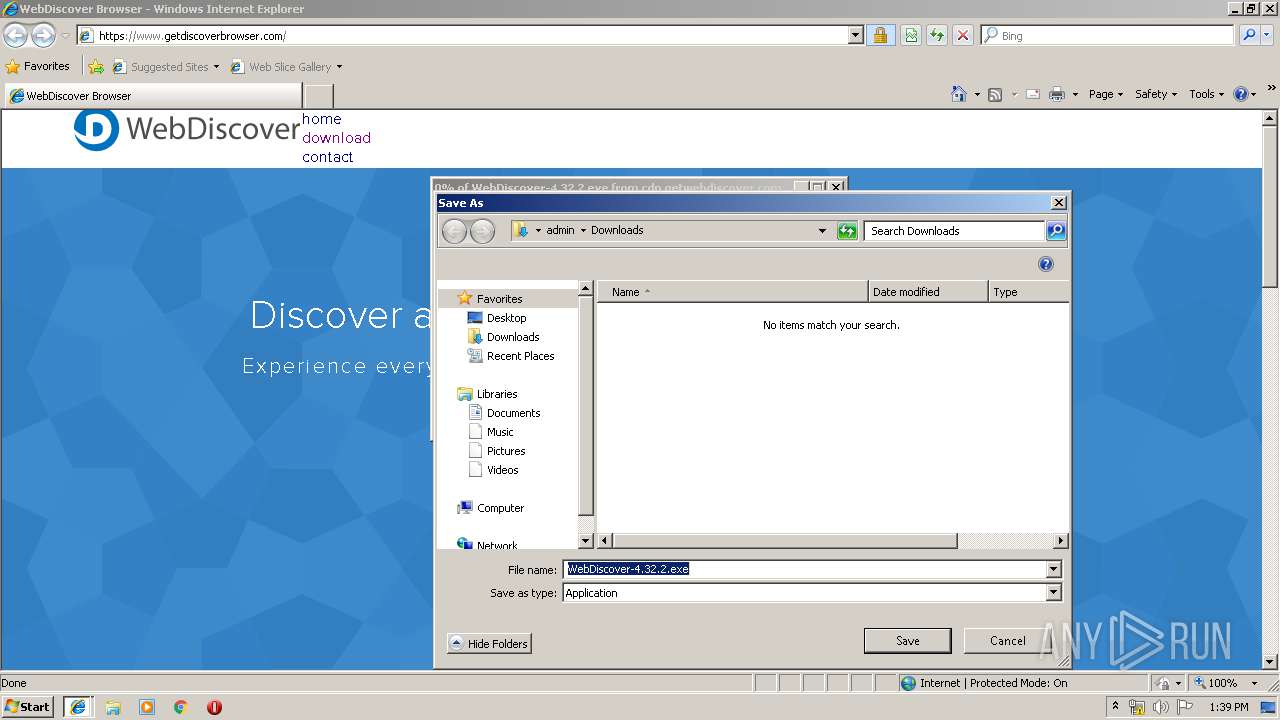This screenshot has width=1280, height=720.
Task: Click the Read Mail icon
Action: coord(1033,94)
